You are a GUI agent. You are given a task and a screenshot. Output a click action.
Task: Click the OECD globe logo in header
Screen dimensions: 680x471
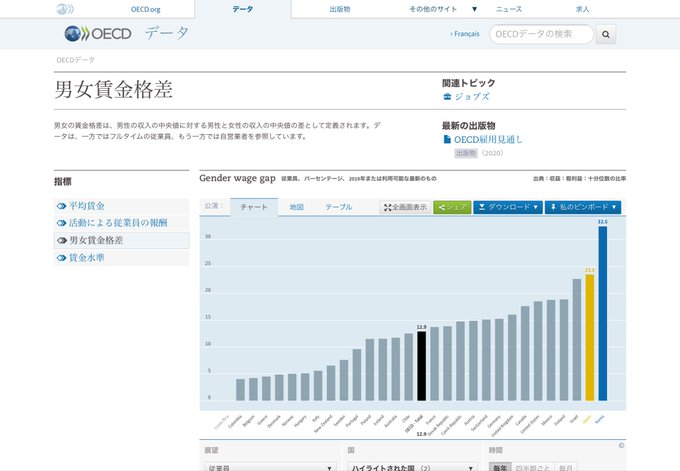coord(98,34)
